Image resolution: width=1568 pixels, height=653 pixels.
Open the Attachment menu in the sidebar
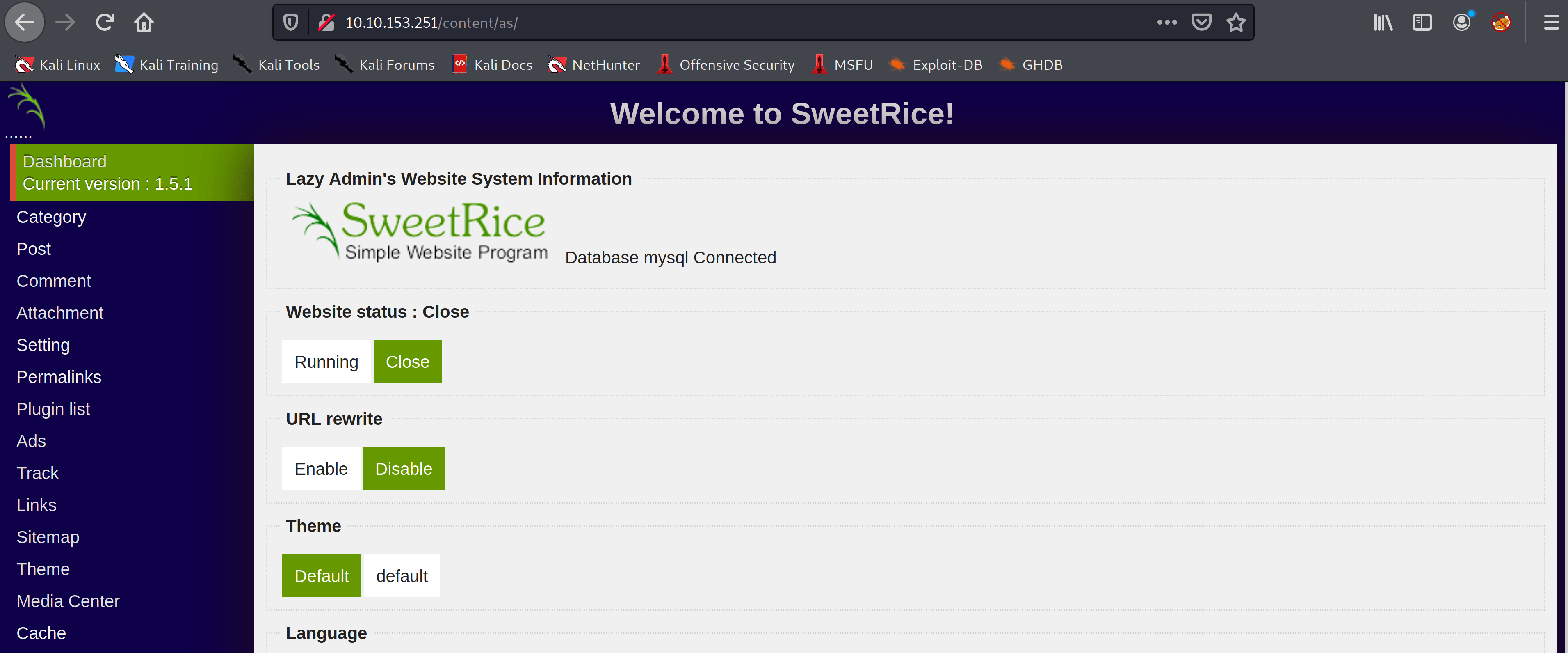(x=59, y=312)
